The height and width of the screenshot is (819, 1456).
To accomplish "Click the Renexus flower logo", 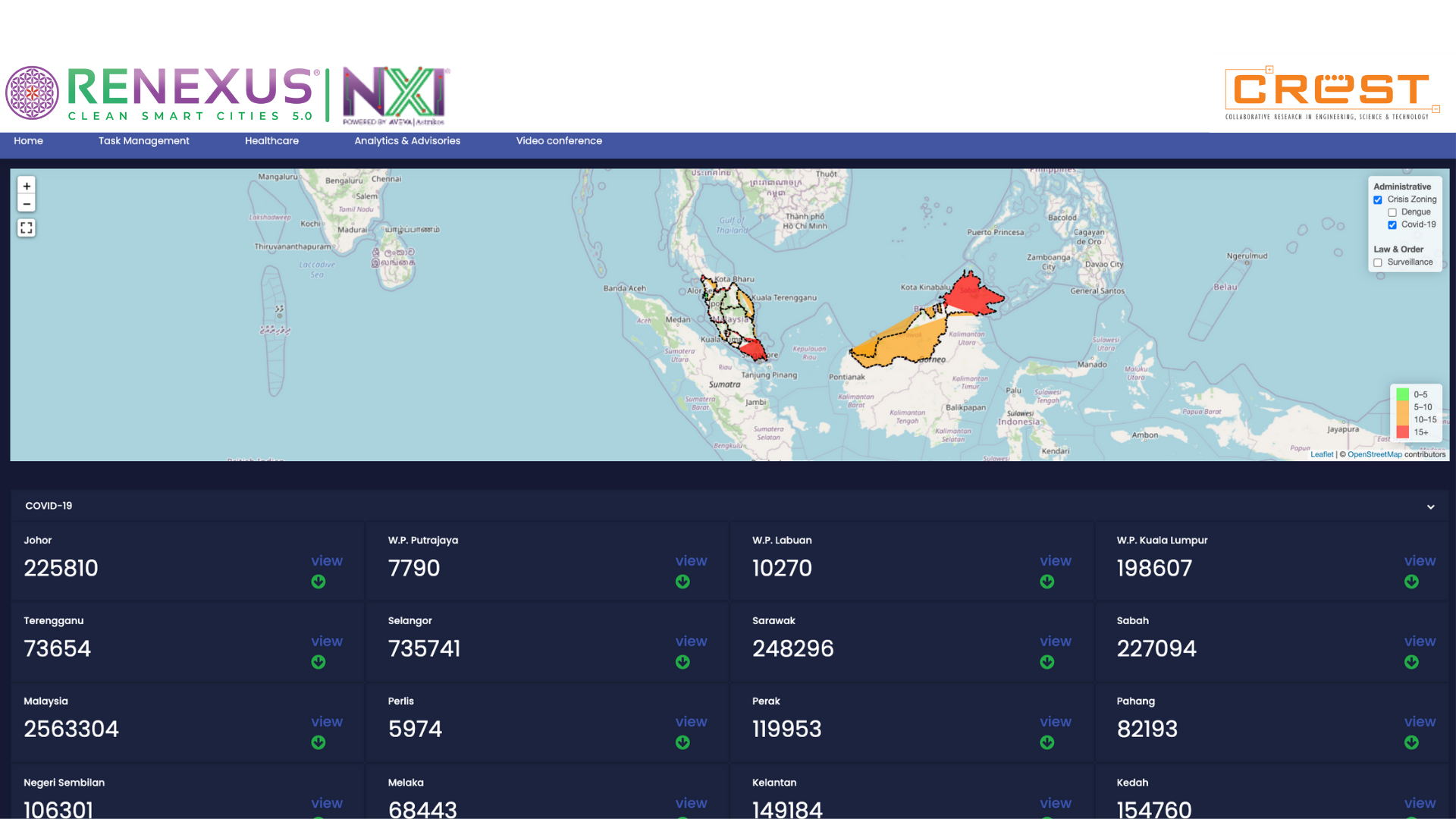I will (33, 93).
